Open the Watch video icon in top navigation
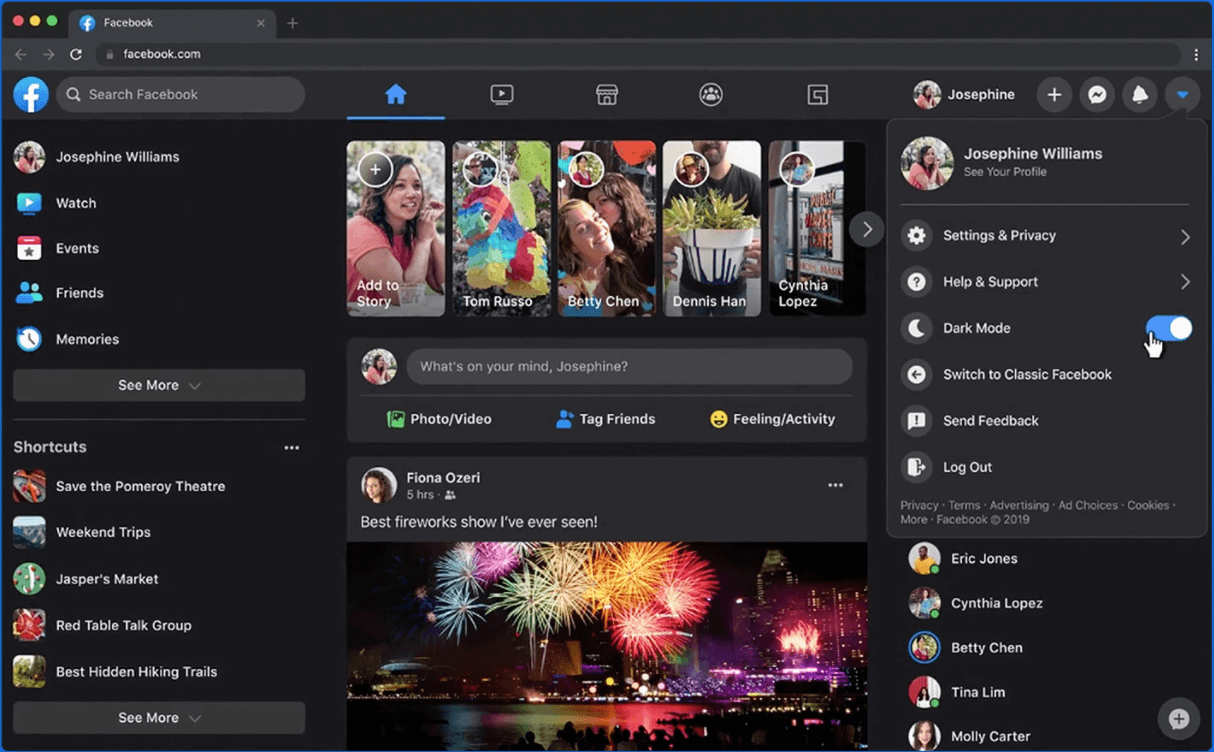1214x752 pixels. (502, 94)
